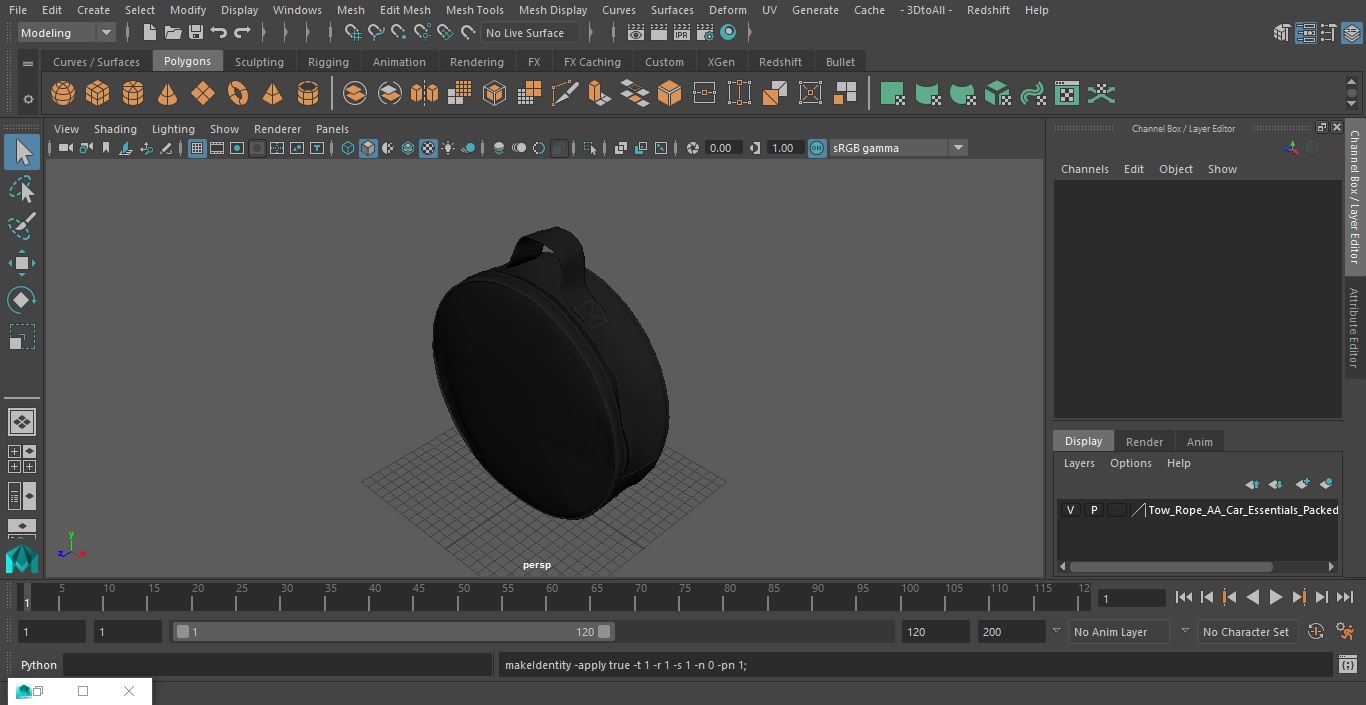This screenshot has width=1366, height=705.
Task: Click the time range slider bar
Action: coord(393,632)
